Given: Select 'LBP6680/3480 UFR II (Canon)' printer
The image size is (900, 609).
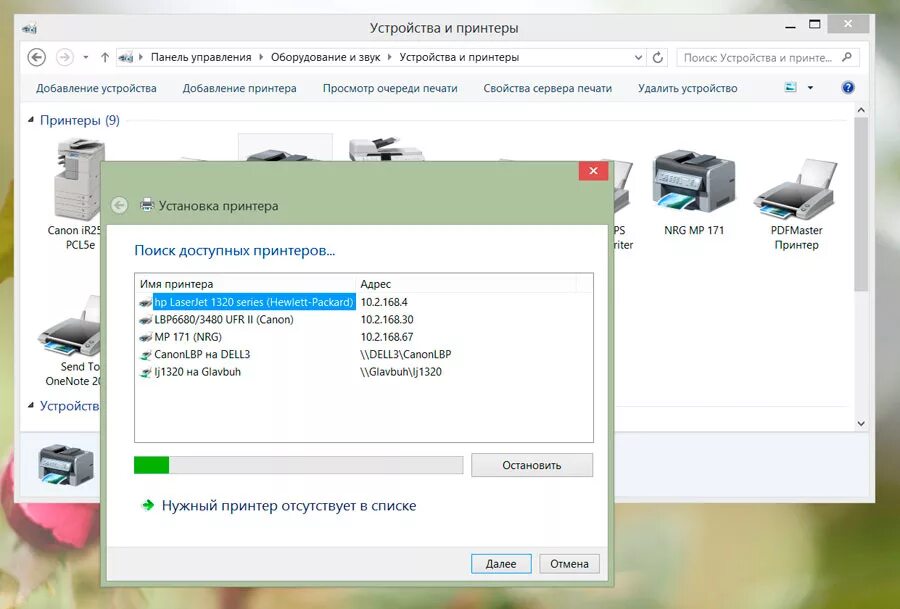Looking at the screenshot, I should 223,320.
